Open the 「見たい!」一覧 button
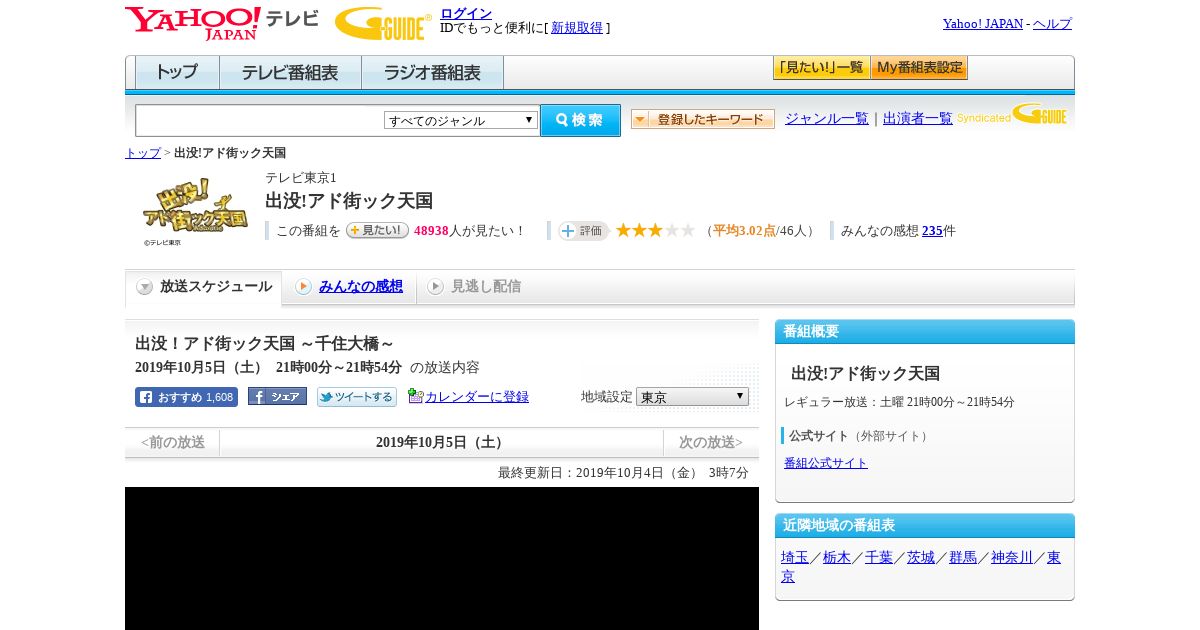 click(x=821, y=68)
